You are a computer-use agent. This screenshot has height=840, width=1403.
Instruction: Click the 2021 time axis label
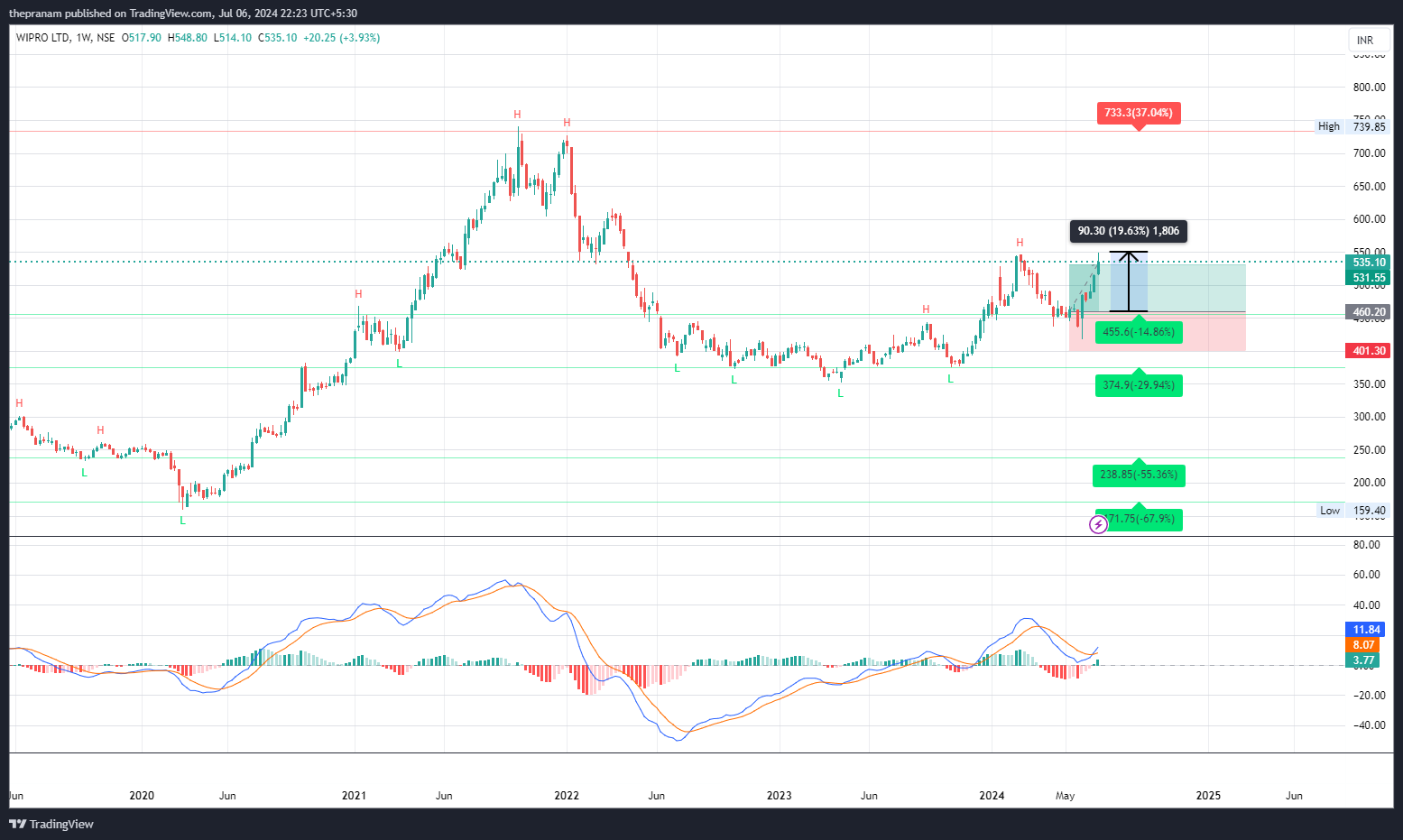pos(355,796)
